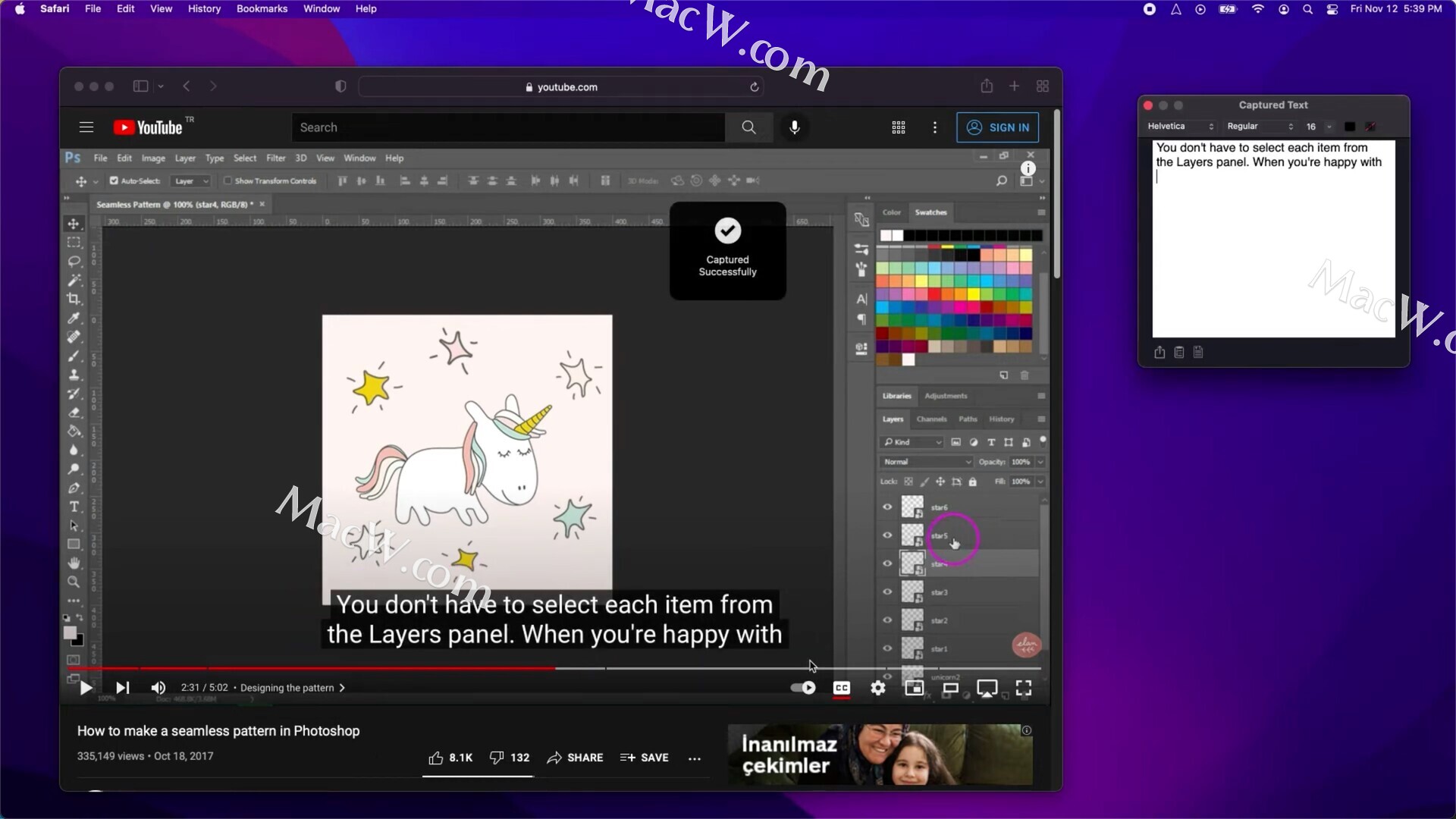Screen dimensions: 1456x819
Task: Open Safari menu in menu bar
Action: [x=55, y=9]
